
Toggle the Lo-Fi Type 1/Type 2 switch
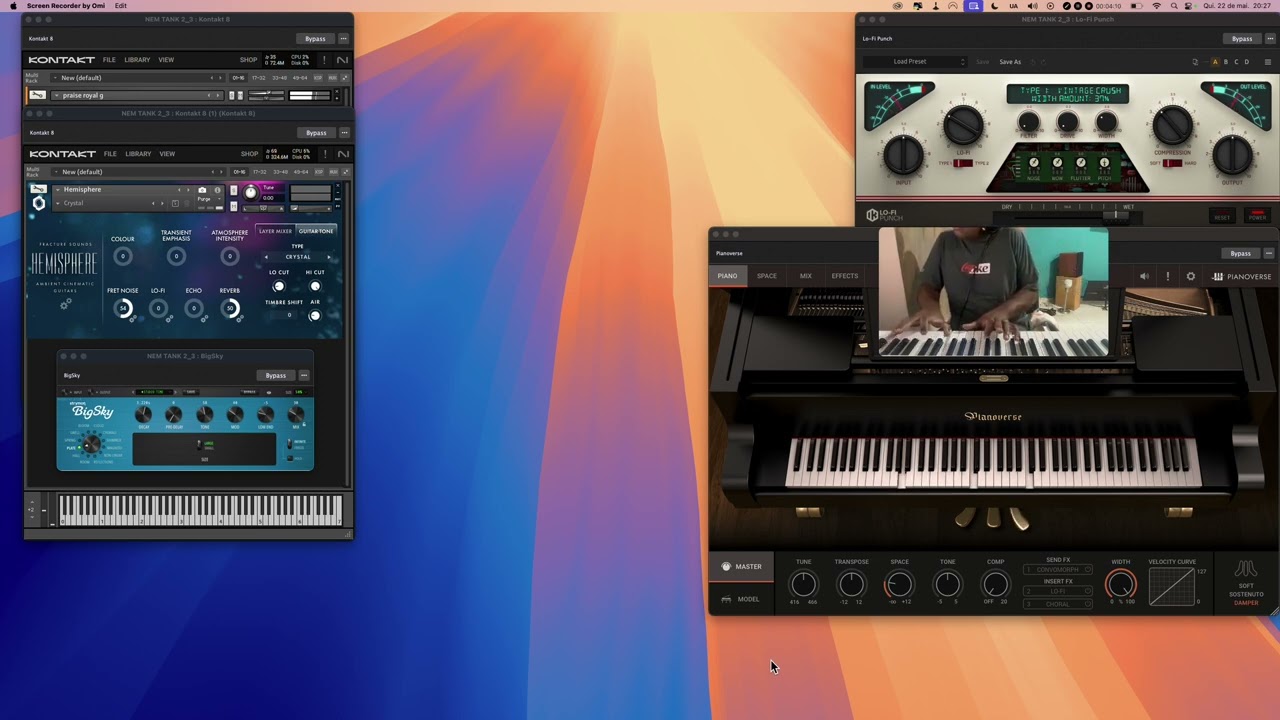(964, 163)
